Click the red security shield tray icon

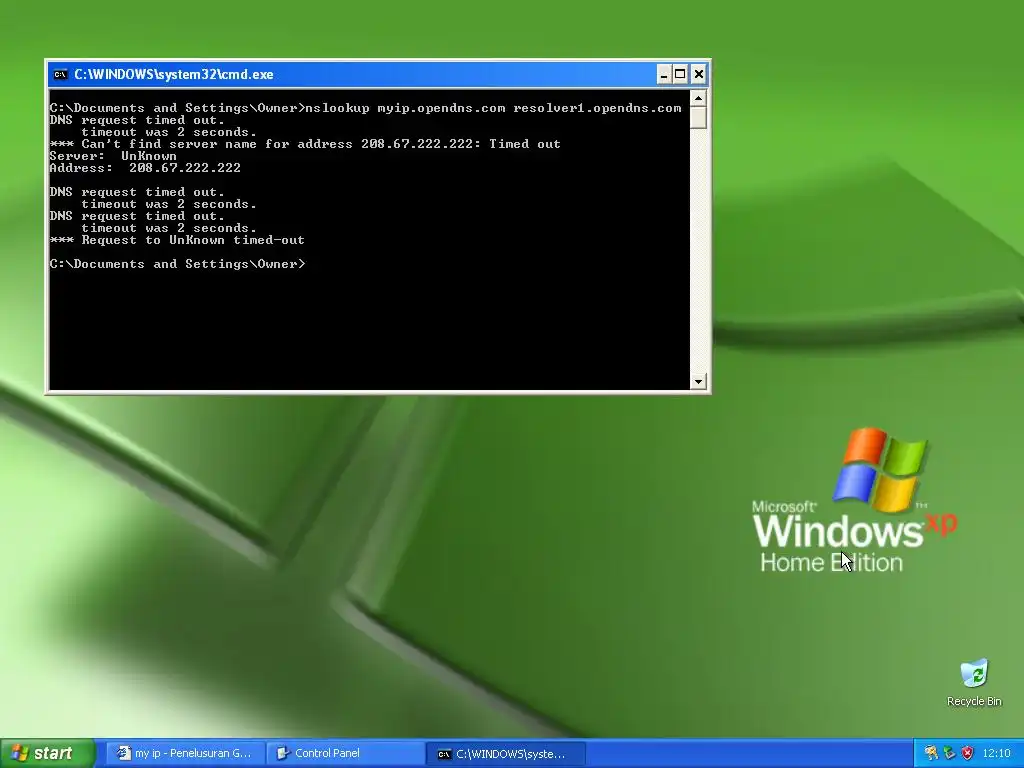tap(967, 753)
